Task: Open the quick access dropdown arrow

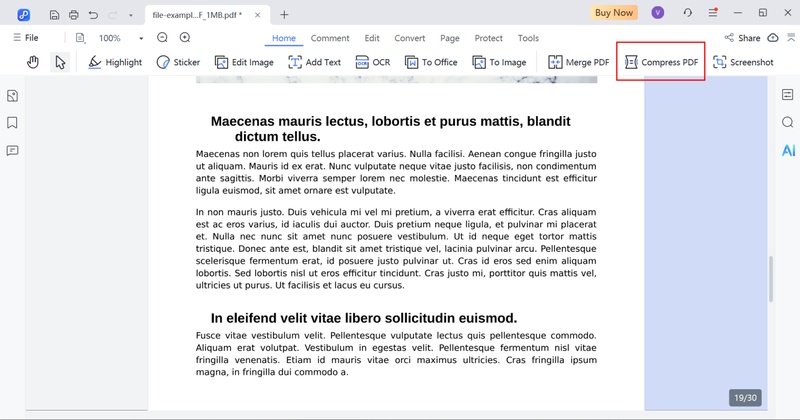Action: point(131,15)
